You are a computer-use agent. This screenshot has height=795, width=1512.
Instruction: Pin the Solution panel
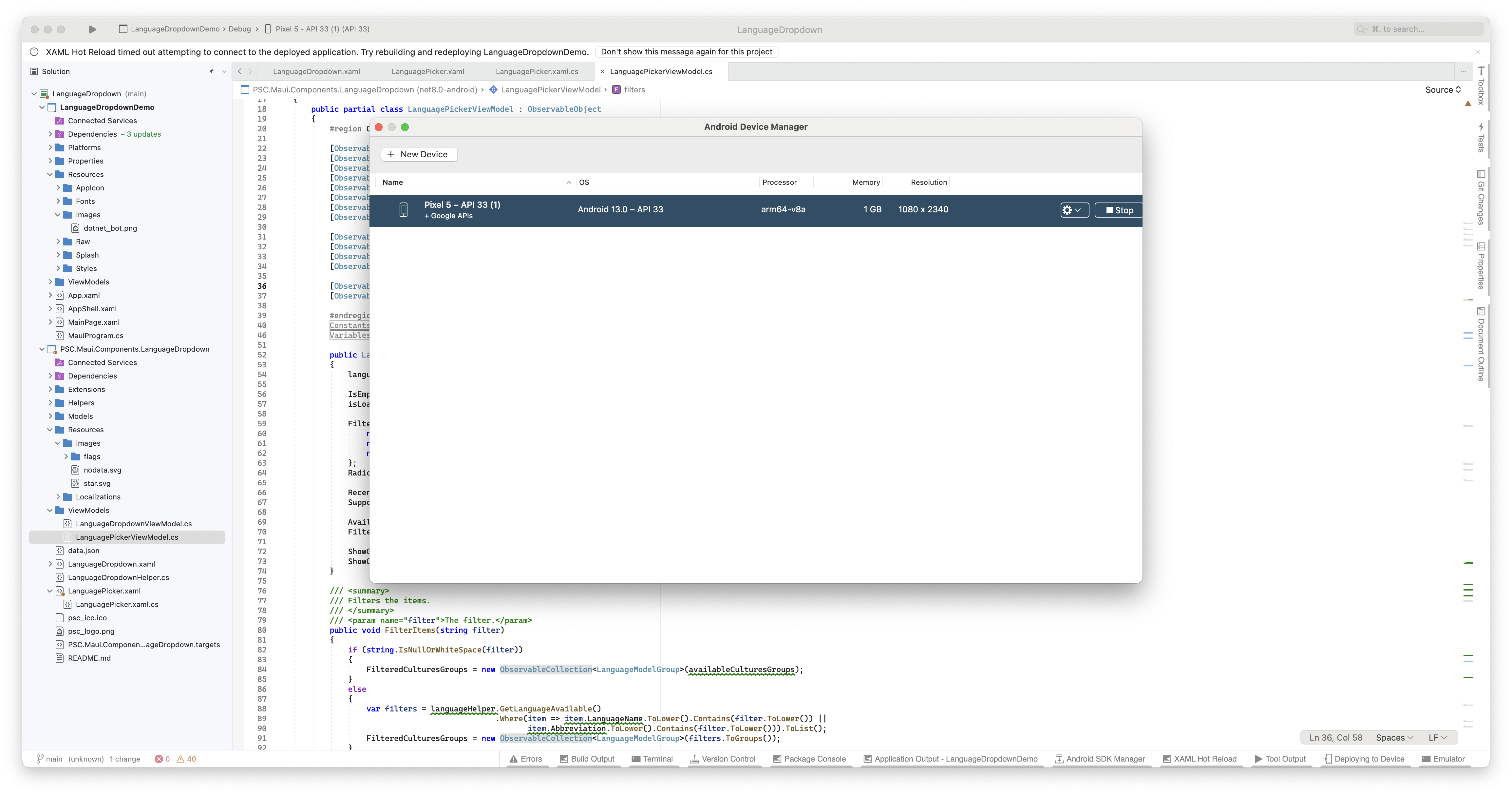[x=211, y=71]
